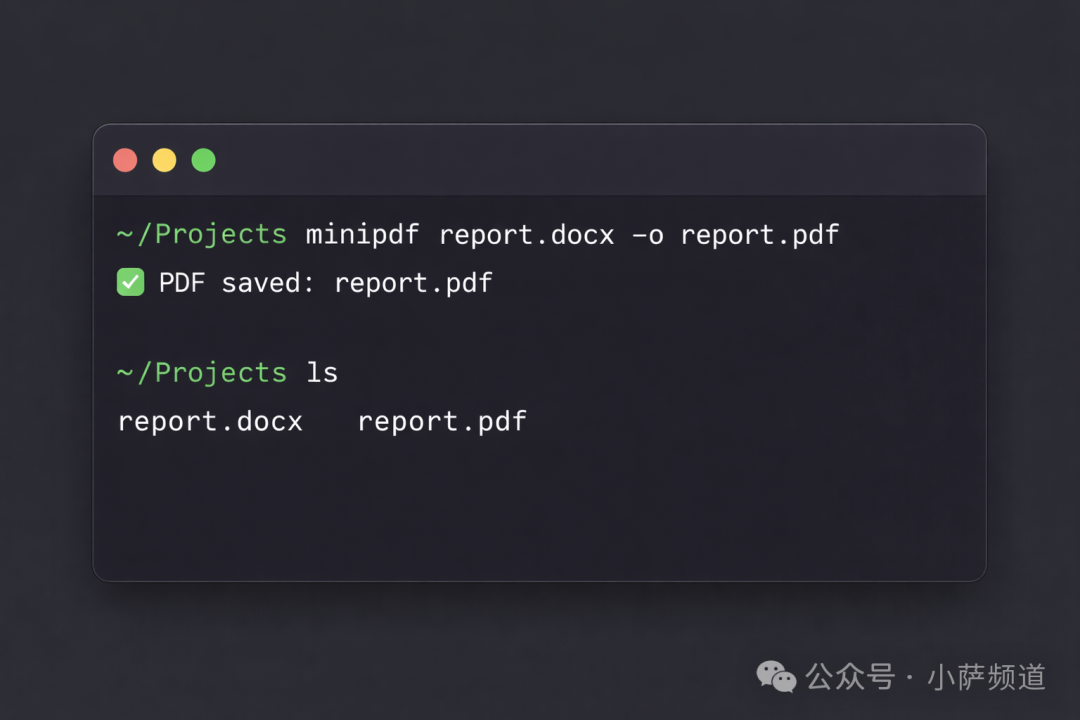Click the green checkmark before PDF saved
Screen dimensions: 1080x720
[x=131, y=283]
